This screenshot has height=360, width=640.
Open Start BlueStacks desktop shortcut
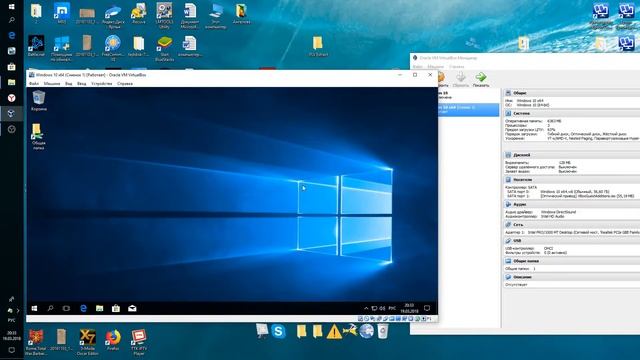click(x=164, y=49)
